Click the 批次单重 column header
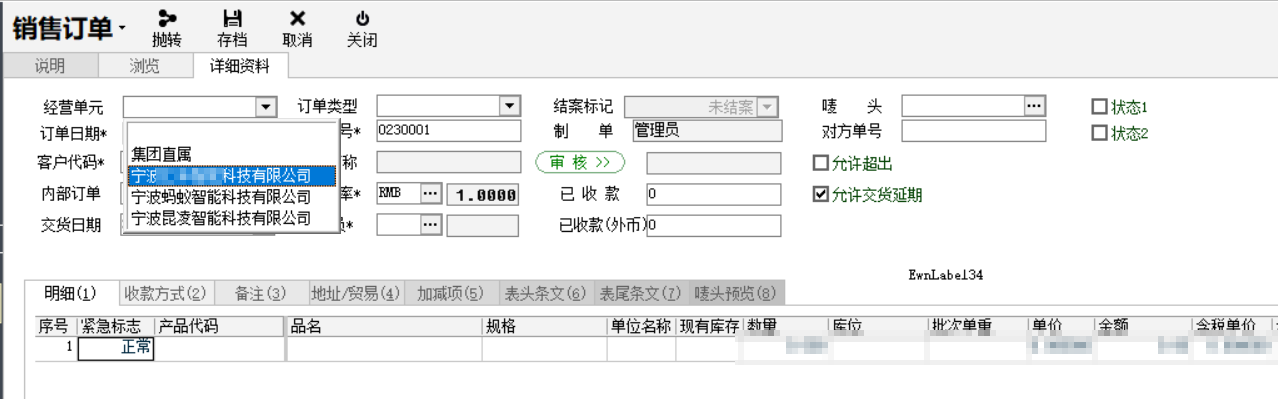1278x399 pixels. click(978, 326)
